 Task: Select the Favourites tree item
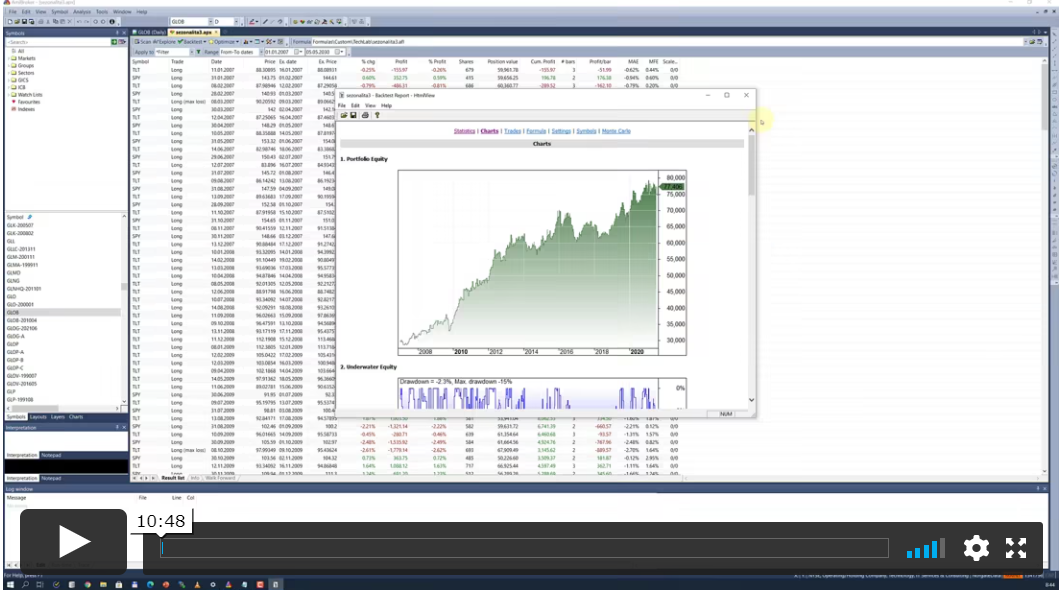click(x=28, y=102)
